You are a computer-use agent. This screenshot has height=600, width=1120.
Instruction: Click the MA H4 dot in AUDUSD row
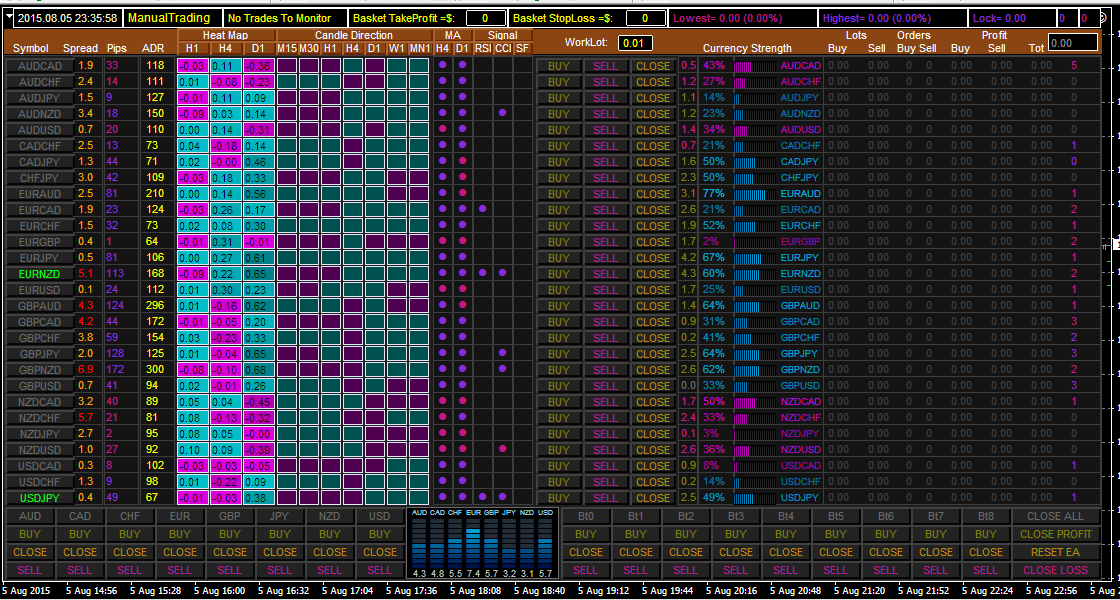(x=442, y=129)
